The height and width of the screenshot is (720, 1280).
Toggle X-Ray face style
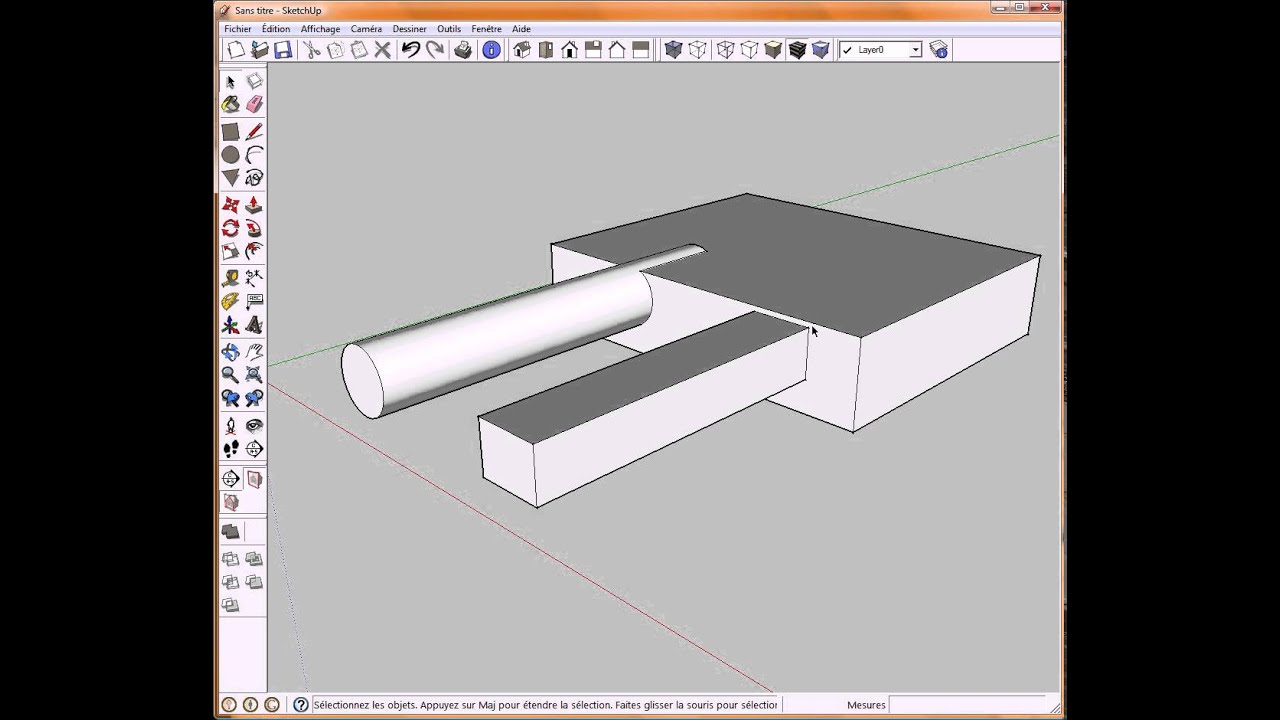(673, 50)
